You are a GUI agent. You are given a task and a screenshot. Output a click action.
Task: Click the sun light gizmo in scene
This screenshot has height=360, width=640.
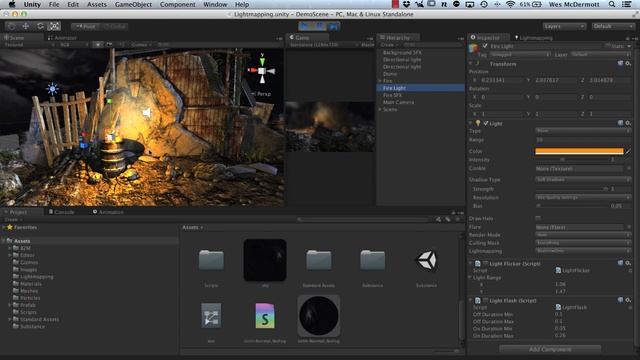click(52, 89)
